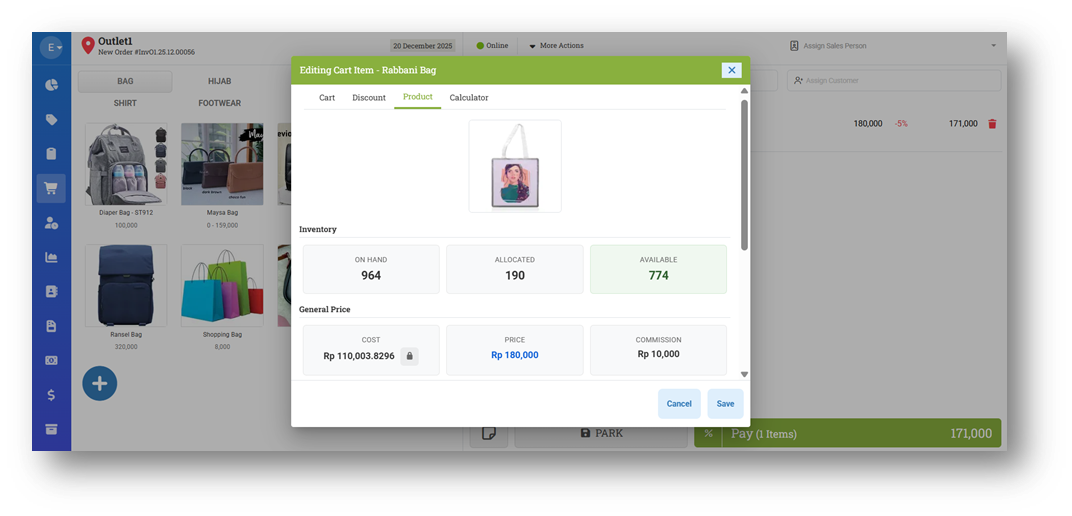The width and height of the screenshot is (1072, 516).
Task: Click the ALLOCATED 190 inventory card
Action: tap(515, 269)
